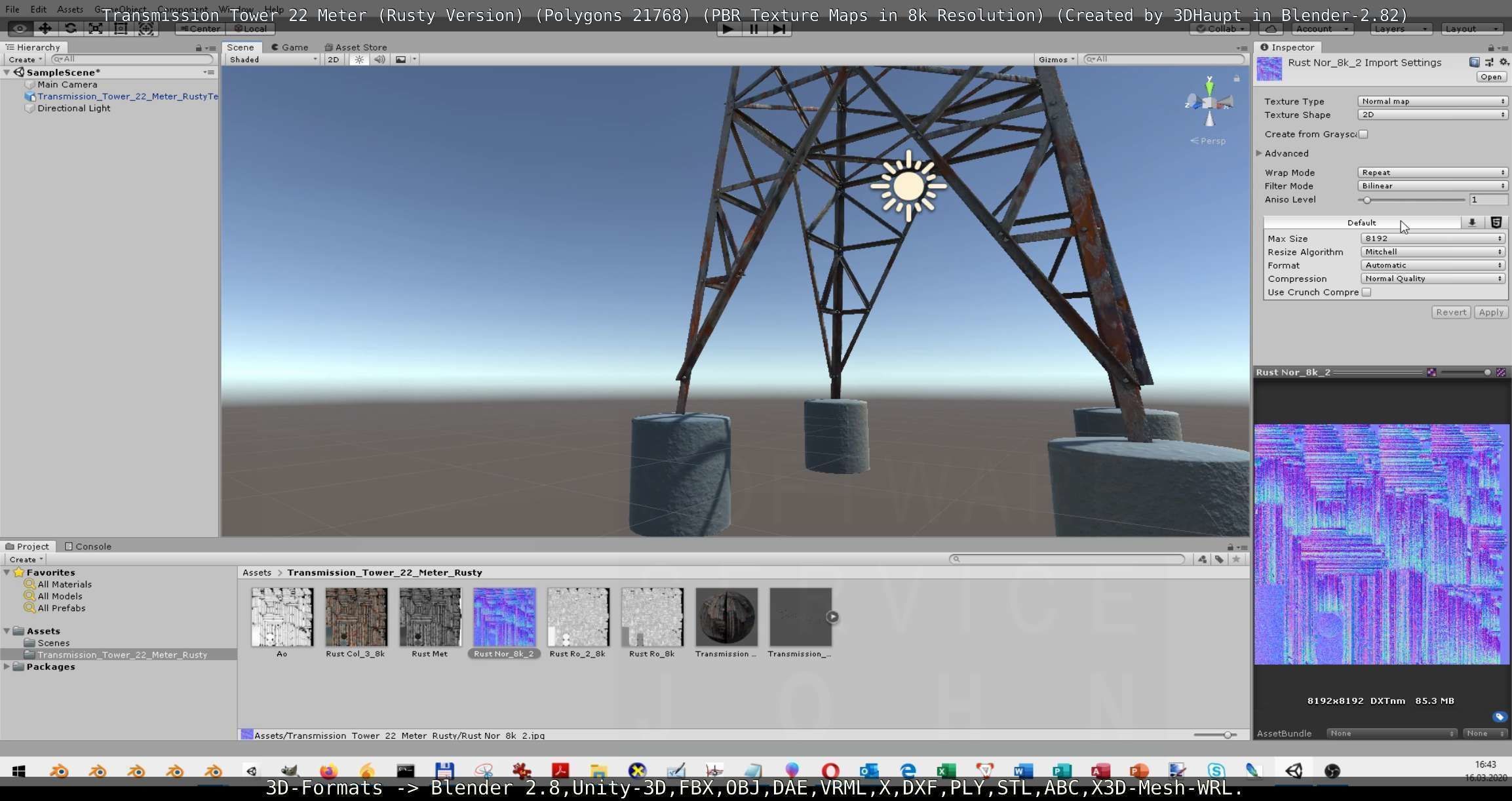This screenshot has width=1512, height=801.
Task: Lock the Hierarchy panel
Action: tap(198, 48)
